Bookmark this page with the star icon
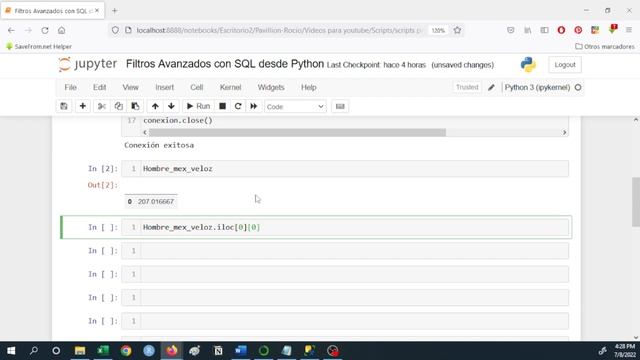This screenshot has height=360, width=640. pyautogui.click(x=457, y=30)
